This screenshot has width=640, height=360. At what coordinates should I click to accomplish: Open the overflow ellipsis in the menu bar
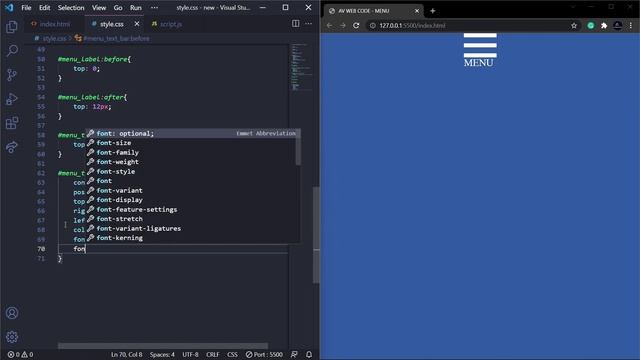pyautogui.click(x=154, y=7)
